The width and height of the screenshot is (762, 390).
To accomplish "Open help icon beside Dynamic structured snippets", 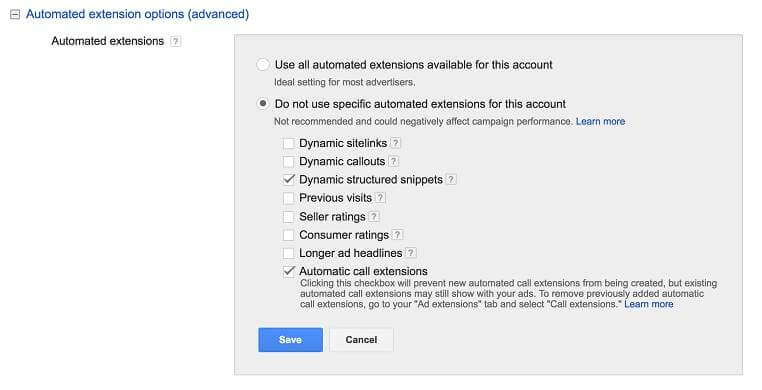I will click(451, 180).
